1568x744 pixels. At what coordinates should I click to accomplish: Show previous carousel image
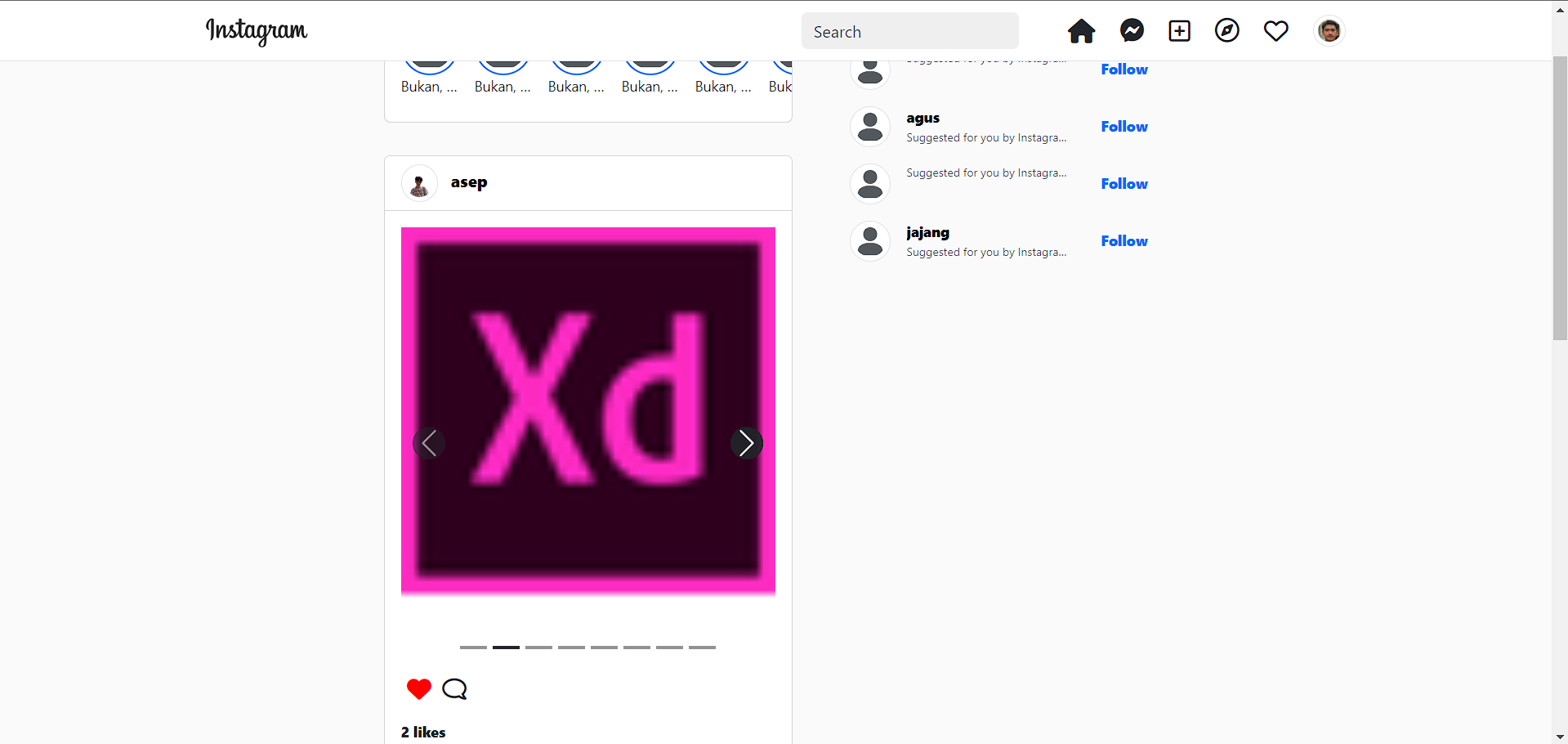click(x=429, y=443)
